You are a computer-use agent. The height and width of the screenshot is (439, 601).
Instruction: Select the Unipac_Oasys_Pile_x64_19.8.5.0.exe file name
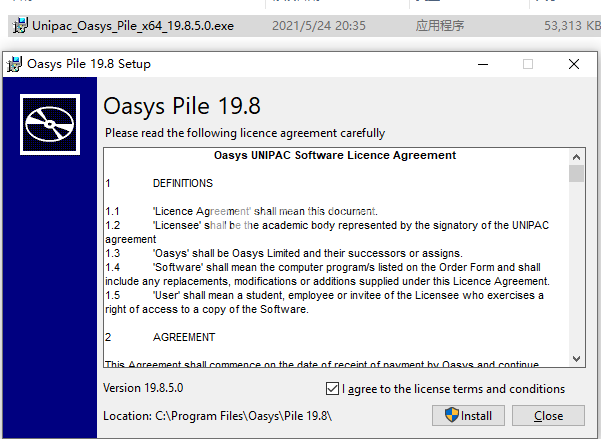coord(133,26)
